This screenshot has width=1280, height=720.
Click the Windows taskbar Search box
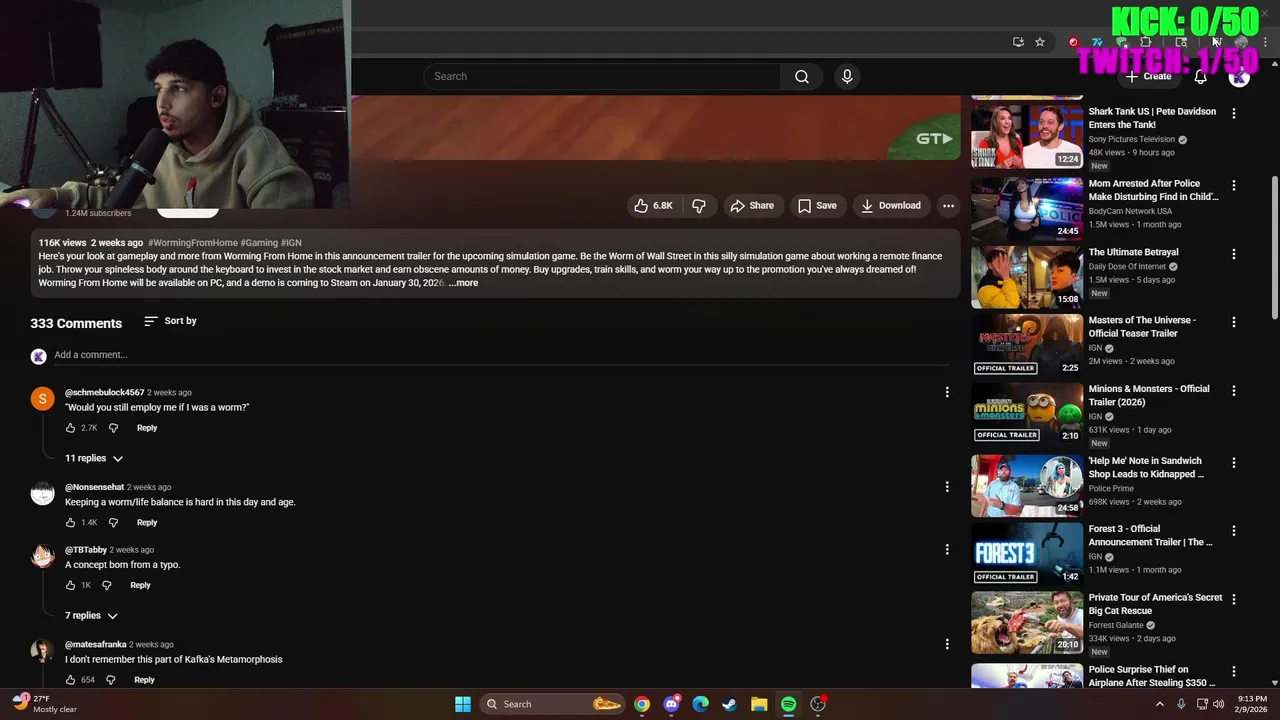point(551,704)
